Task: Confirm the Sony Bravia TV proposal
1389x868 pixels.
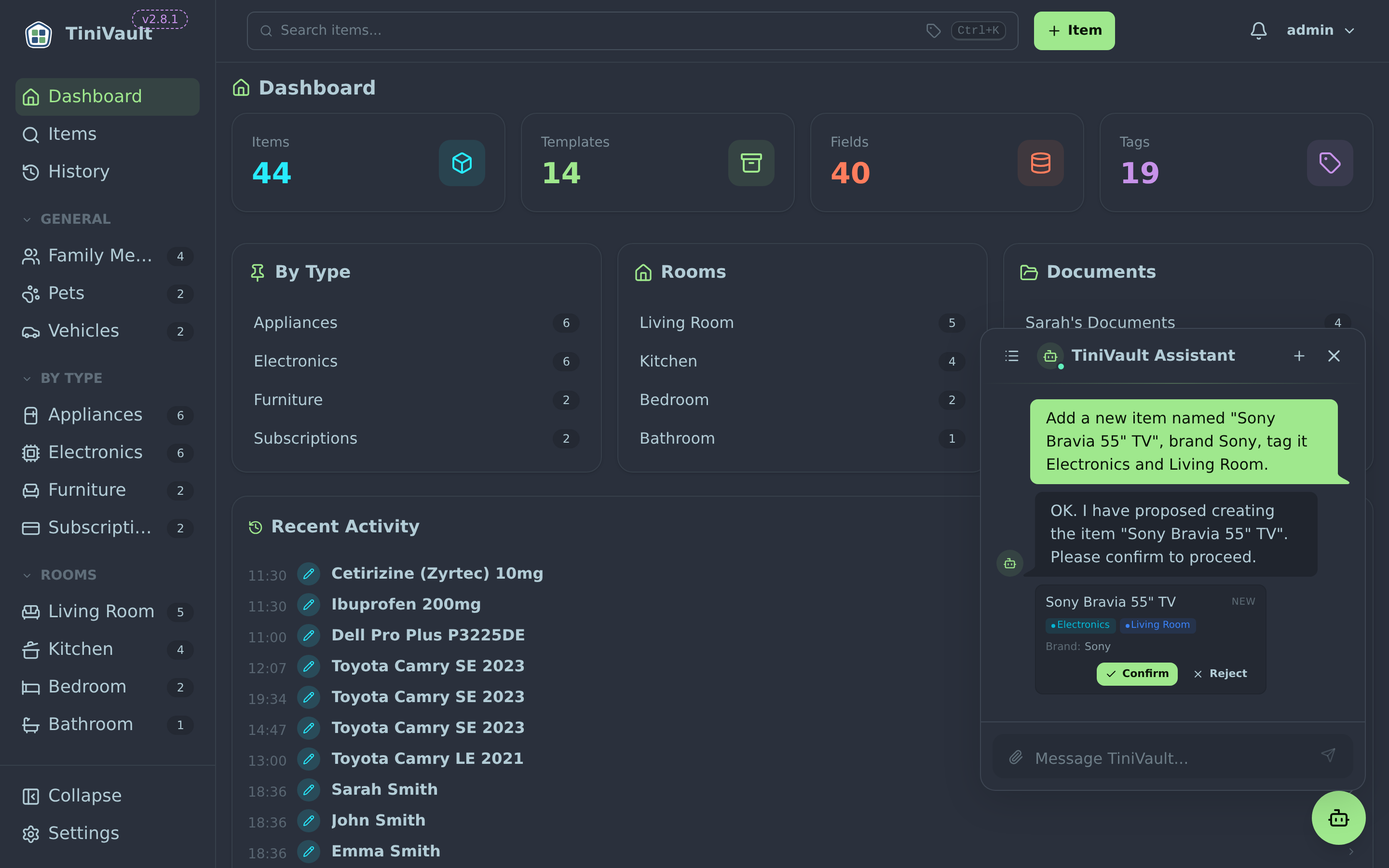Action: (1136, 673)
